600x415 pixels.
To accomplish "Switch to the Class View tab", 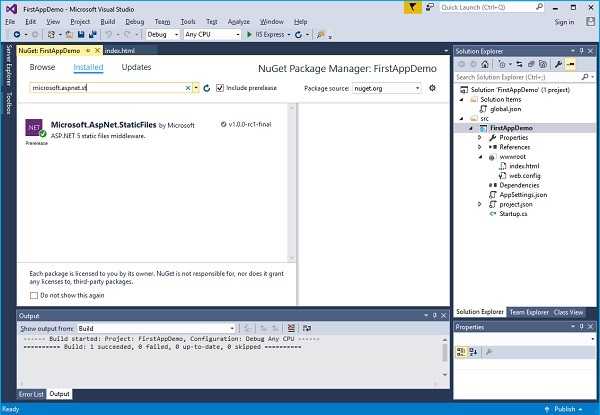I will click(x=568, y=312).
